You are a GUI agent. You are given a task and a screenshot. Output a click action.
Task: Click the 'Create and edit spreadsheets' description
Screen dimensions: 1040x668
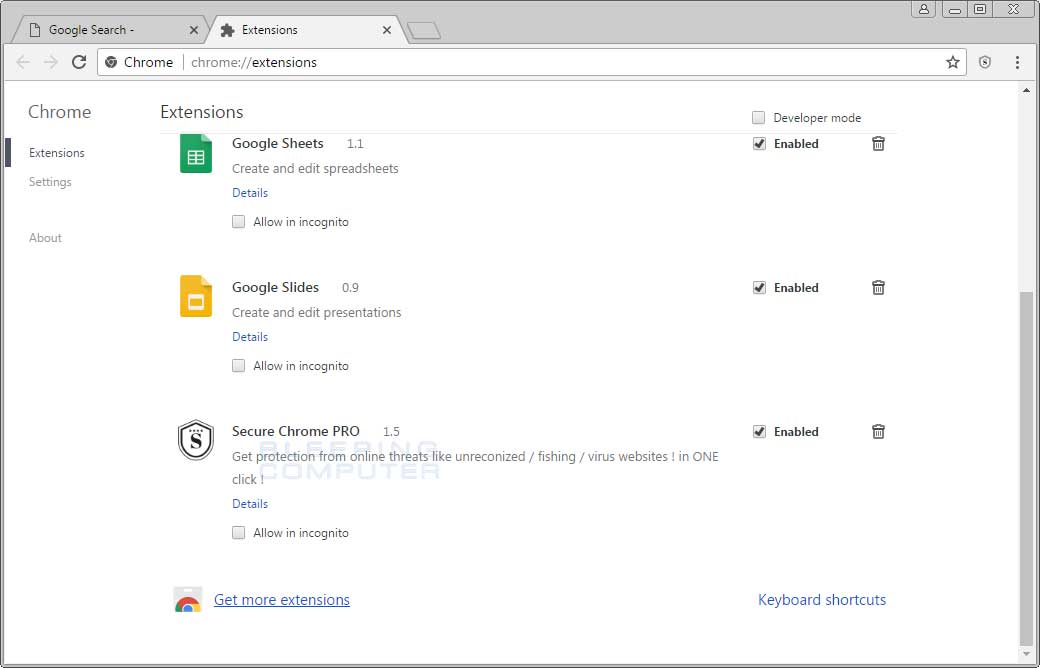(315, 168)
